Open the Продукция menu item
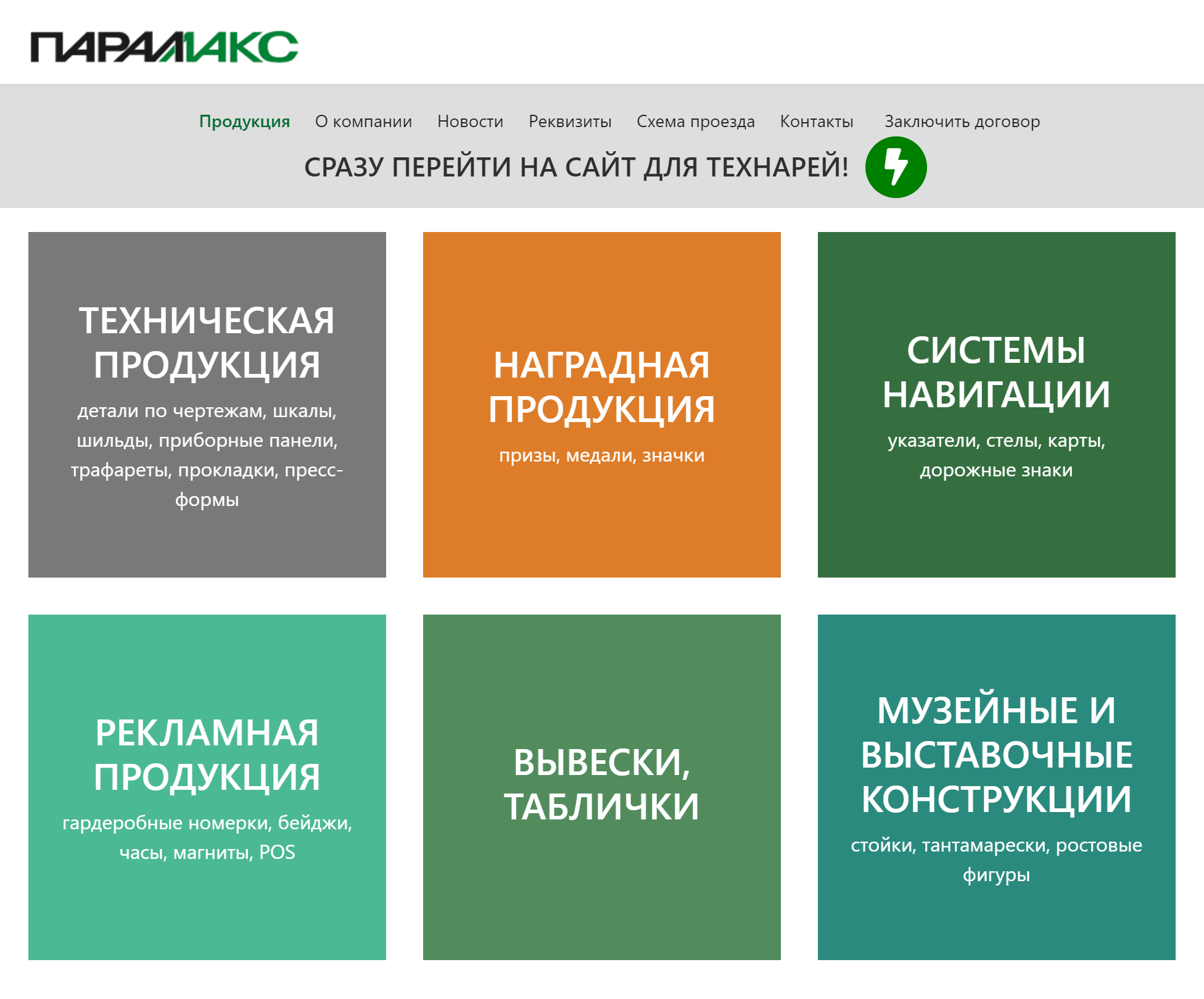 (244, 122)
